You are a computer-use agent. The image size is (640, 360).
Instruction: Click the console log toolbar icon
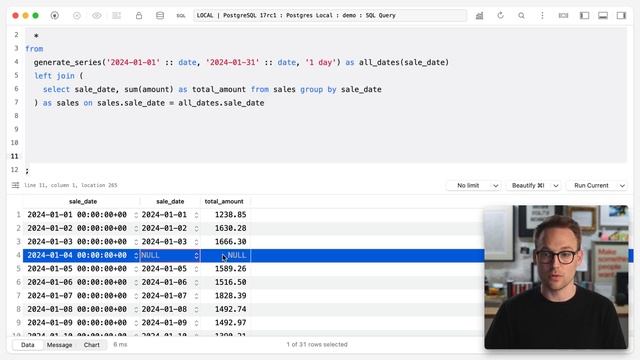click(563, 16)
